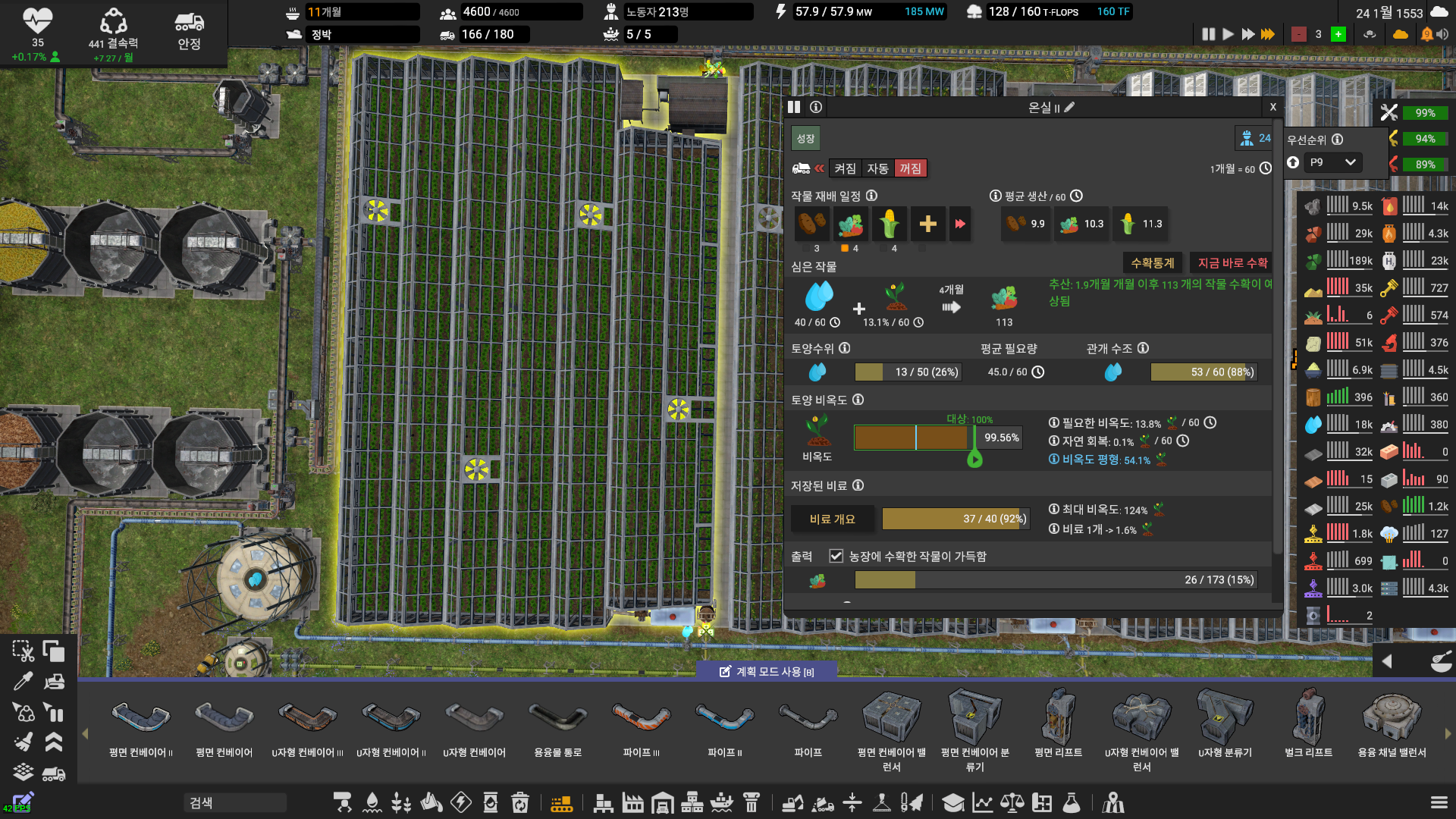Screen dimensions: 1456x819
Task: Click the pause icon in greenhouse panel
Action: 794,107
